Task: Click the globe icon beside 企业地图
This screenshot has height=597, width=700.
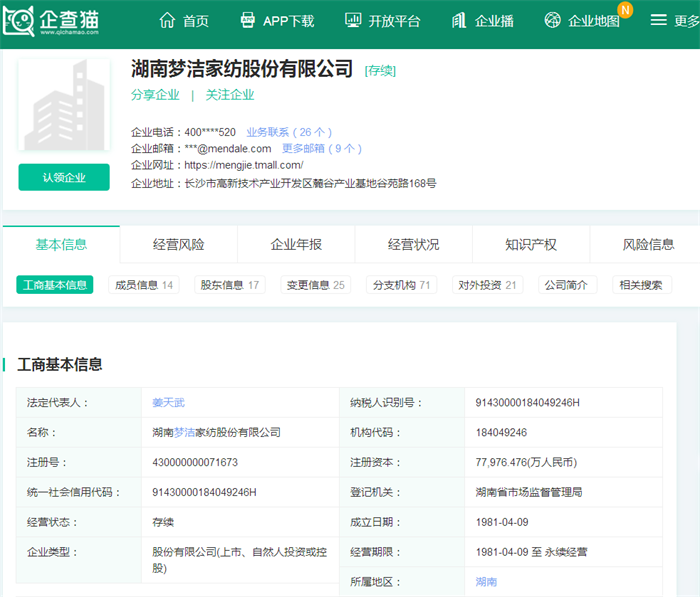Action: tap(553, 20)
